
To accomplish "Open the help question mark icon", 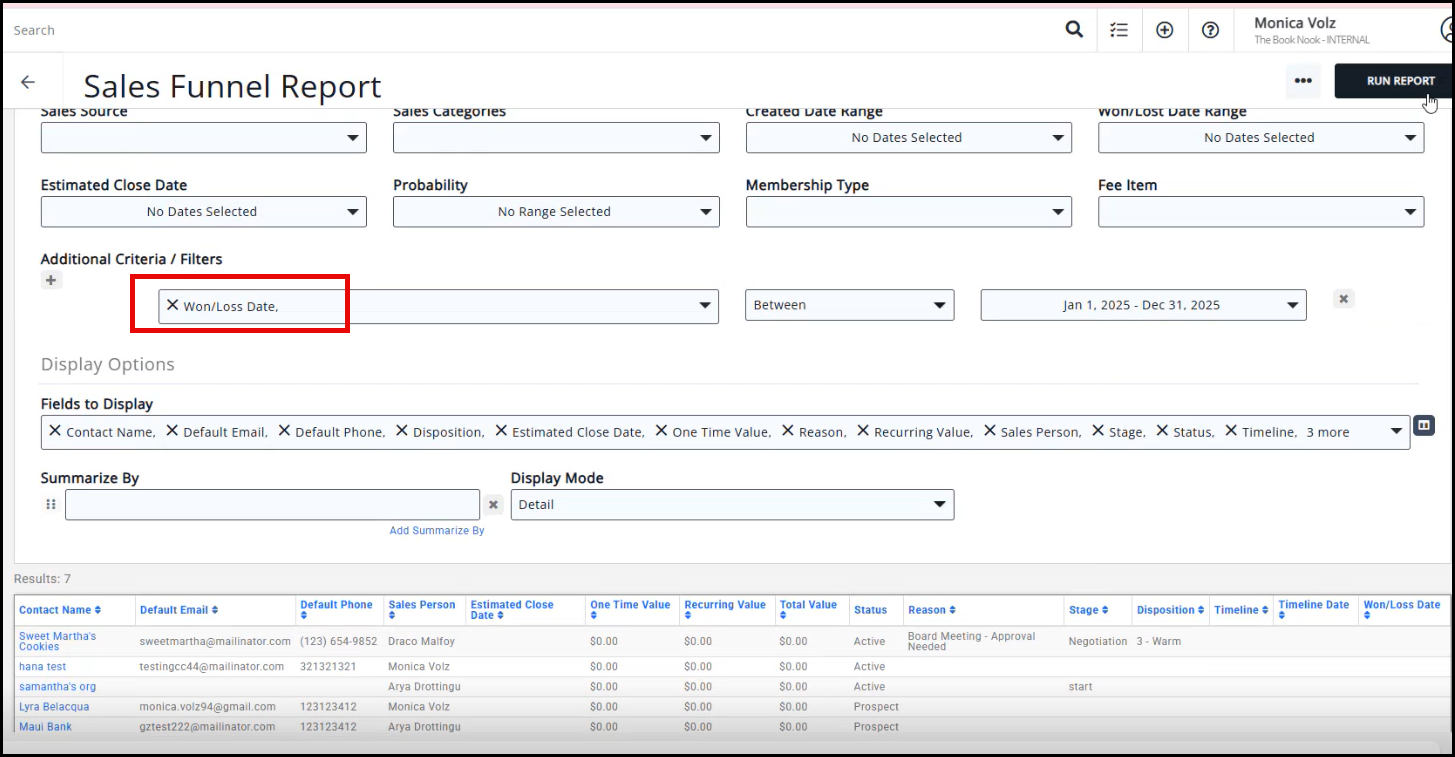I will tap(1210, 30).
